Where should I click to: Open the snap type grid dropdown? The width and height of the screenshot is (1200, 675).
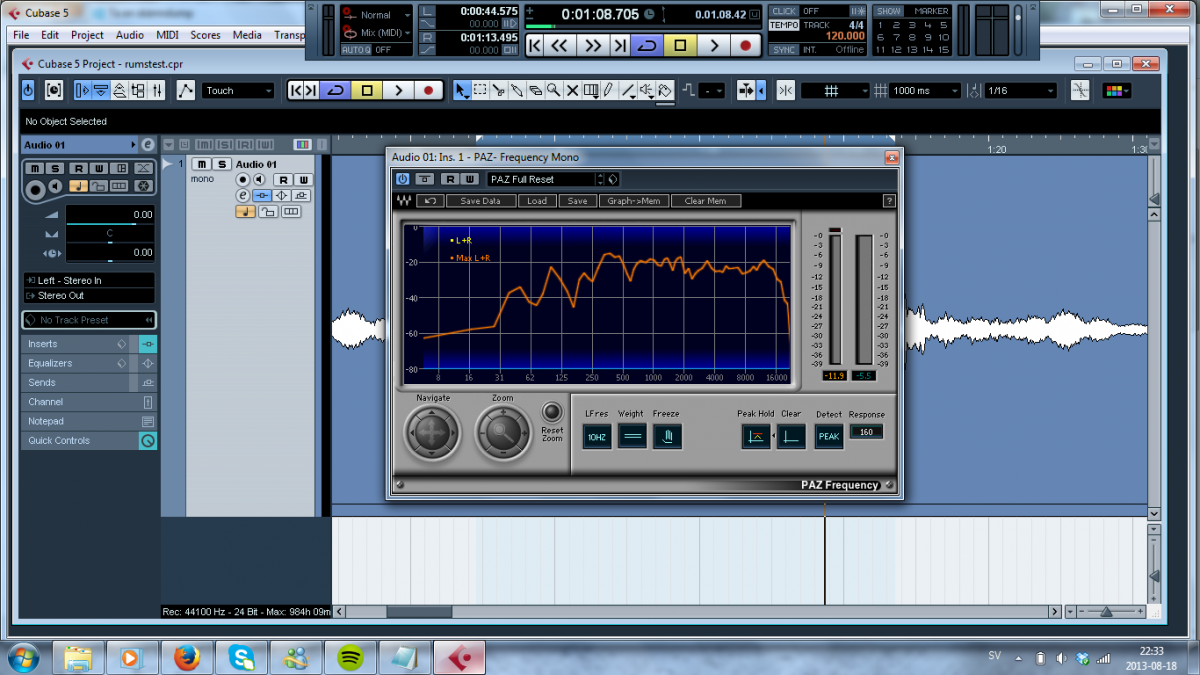pyautogui.click(x=835, y=90)
